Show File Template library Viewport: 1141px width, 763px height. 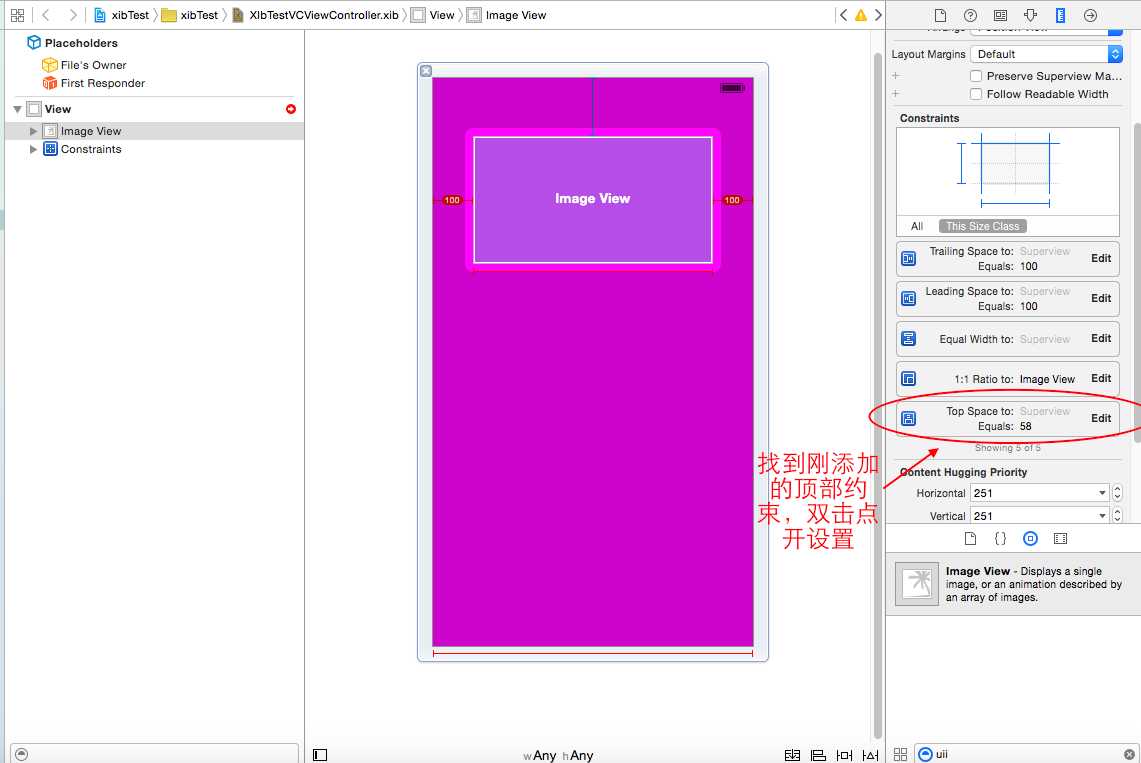[970, 538]
